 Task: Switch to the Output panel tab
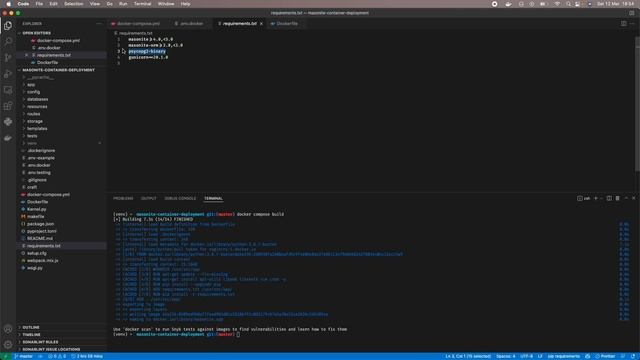pos(149,198)
